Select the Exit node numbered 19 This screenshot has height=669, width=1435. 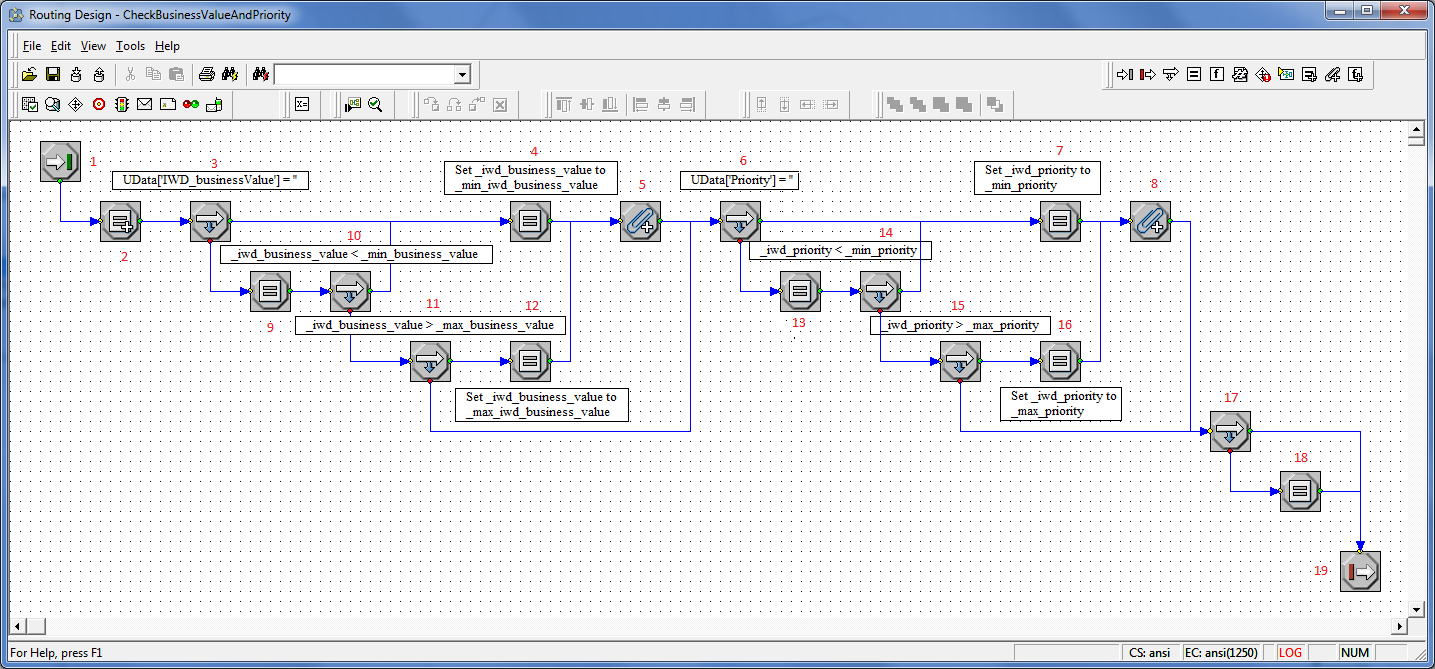[1360, 572]
